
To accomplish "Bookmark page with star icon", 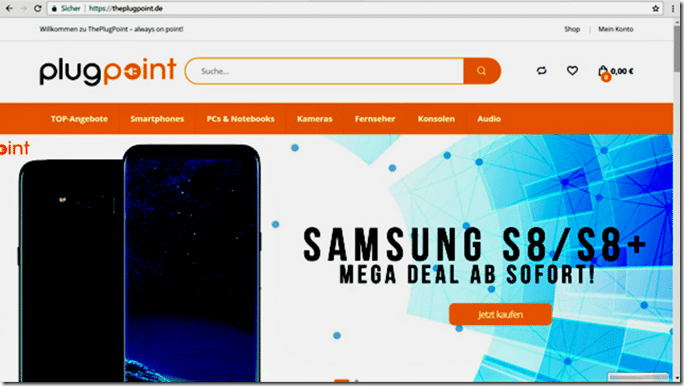I will coord(655,9).
